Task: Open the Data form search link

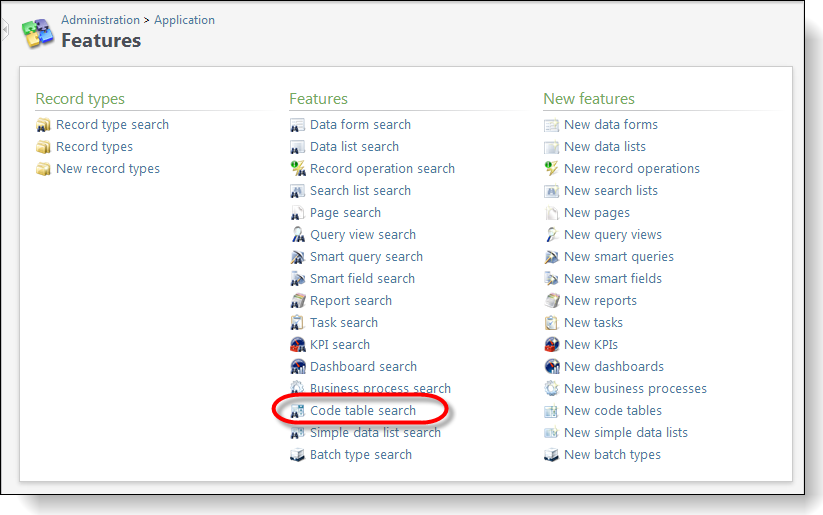Action: coord(360,125)
